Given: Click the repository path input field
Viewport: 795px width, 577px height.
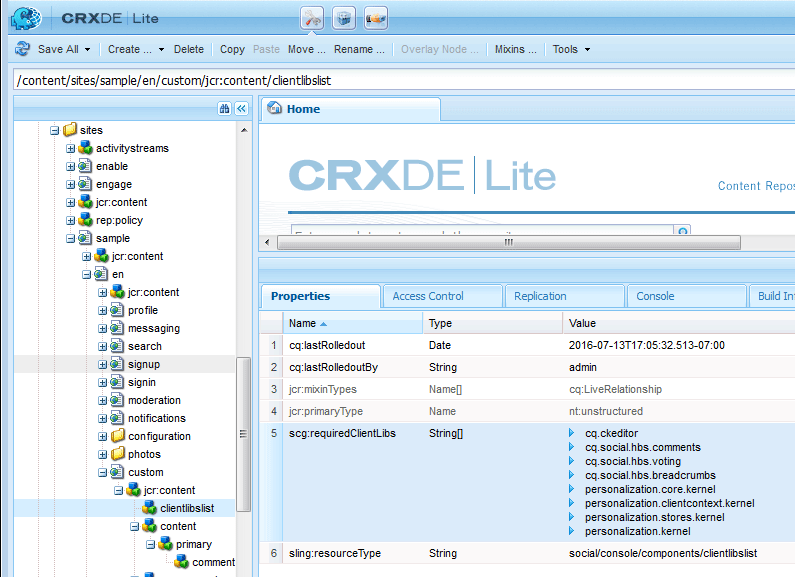Looking at the screenshot, I should (404, 80).
